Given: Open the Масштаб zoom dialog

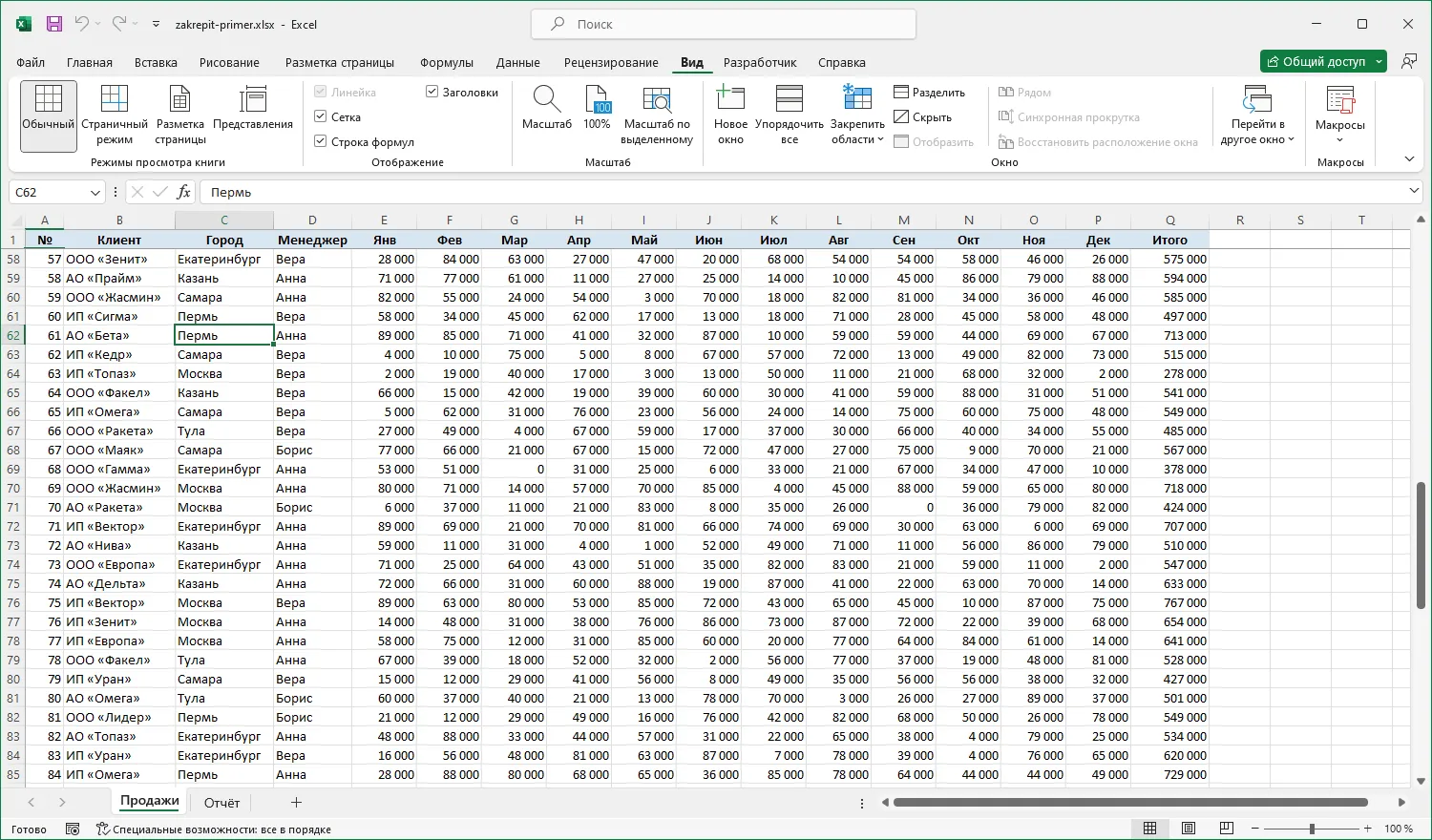Looking at the screenshot, I should tap(547, 108).
